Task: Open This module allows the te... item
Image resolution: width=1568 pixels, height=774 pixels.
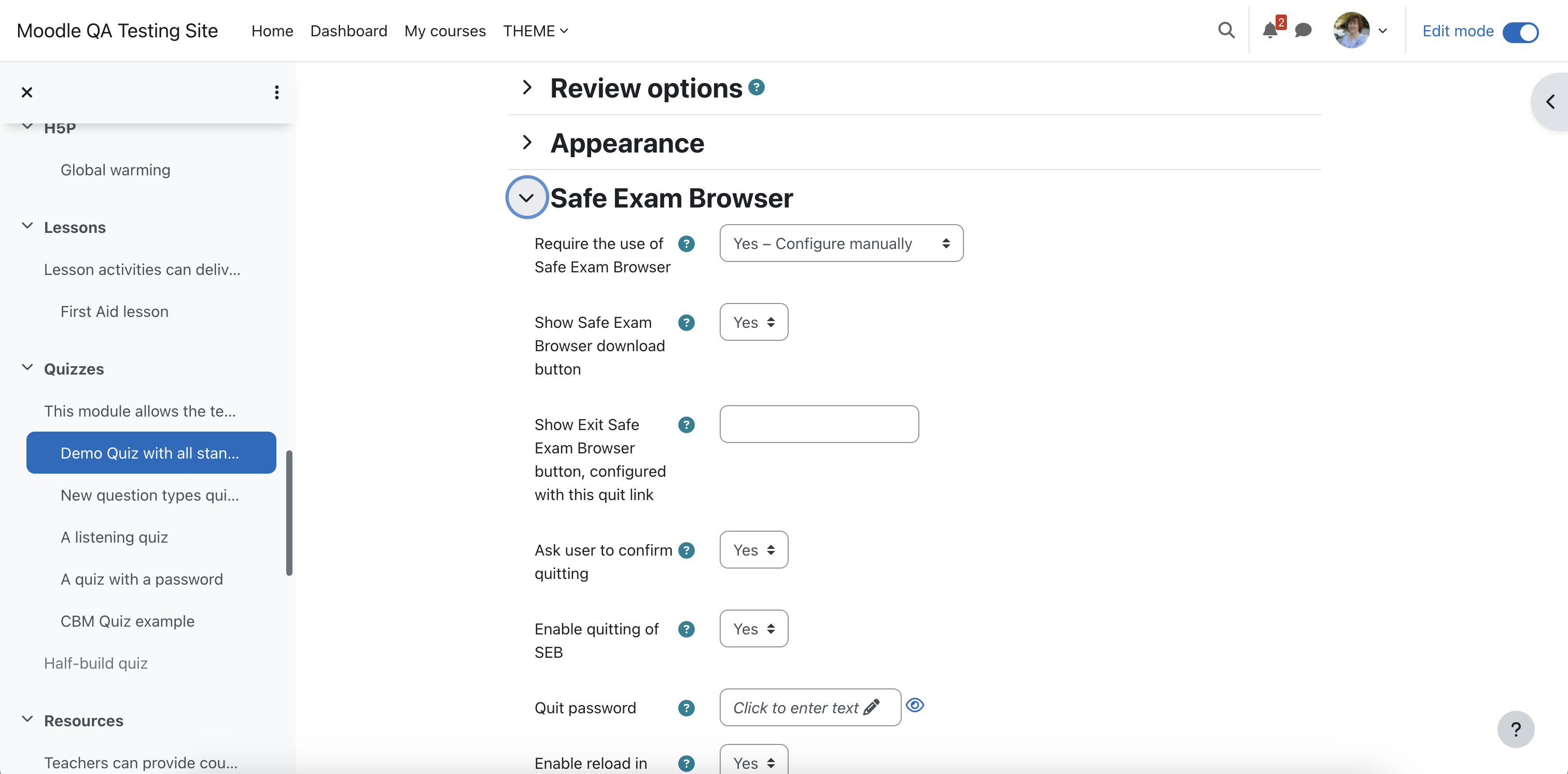Action: click(139, 411)
